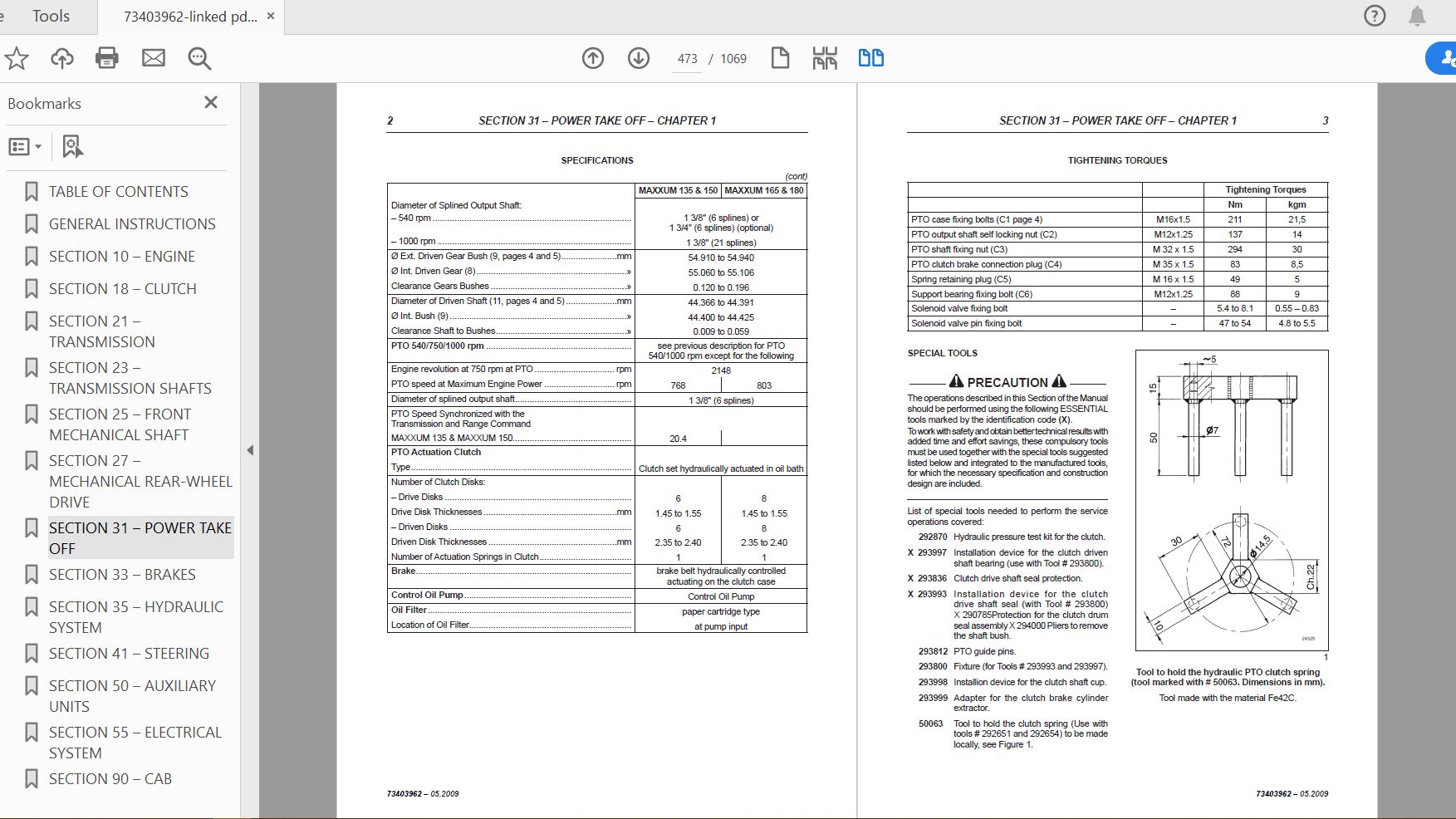
Task: Click bookmark icon beside SECTION 10 – ENGINE
Action: [32, 257]
